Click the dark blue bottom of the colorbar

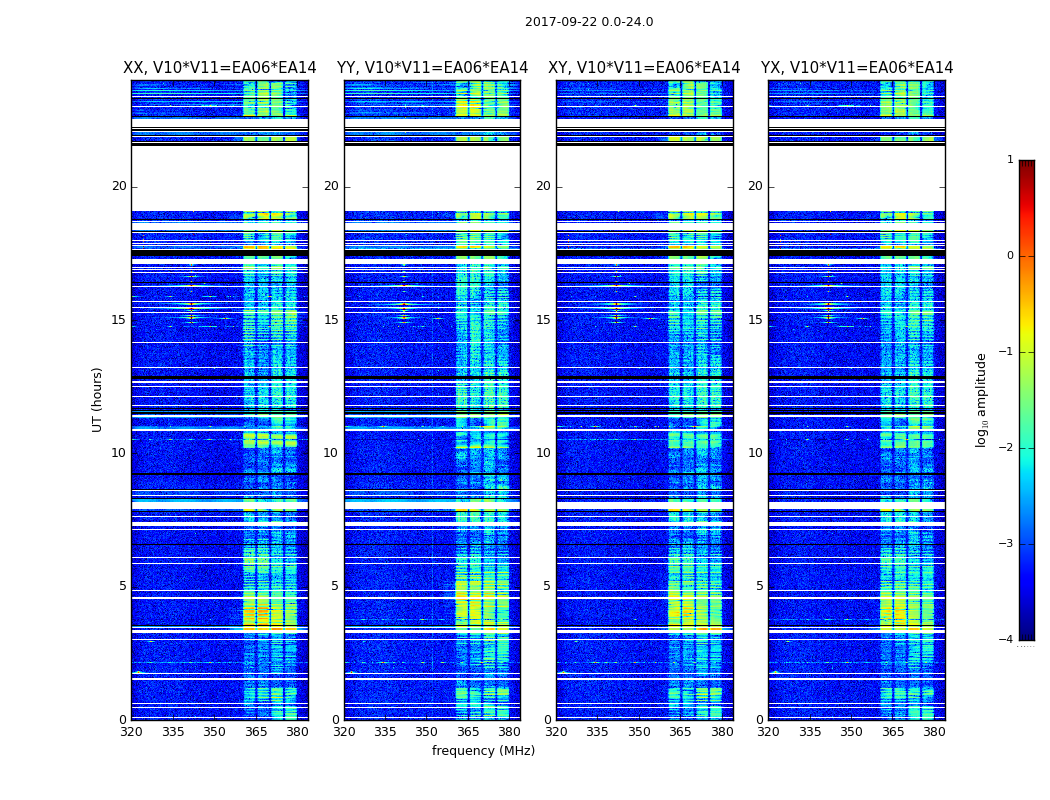[1026, 632]
